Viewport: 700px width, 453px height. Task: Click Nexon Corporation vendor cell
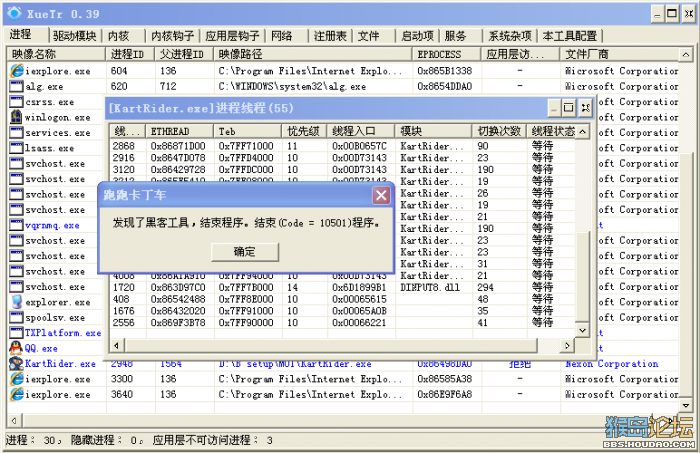612,364
